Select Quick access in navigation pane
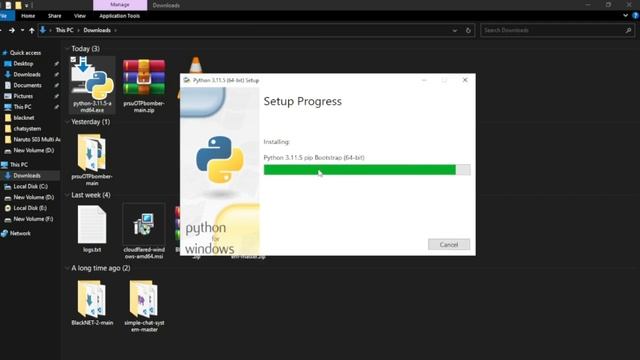 pos(25,53)
